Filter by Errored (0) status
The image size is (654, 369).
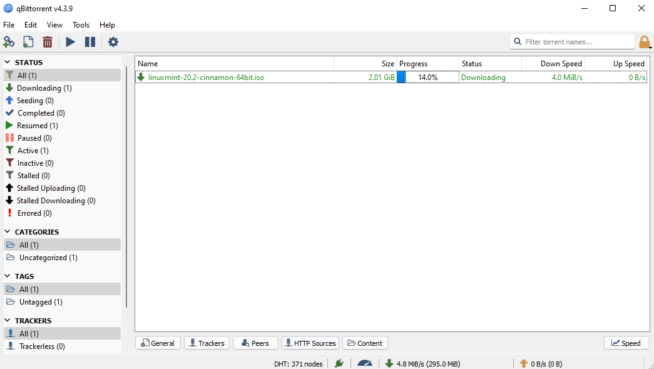coord(62,213)
